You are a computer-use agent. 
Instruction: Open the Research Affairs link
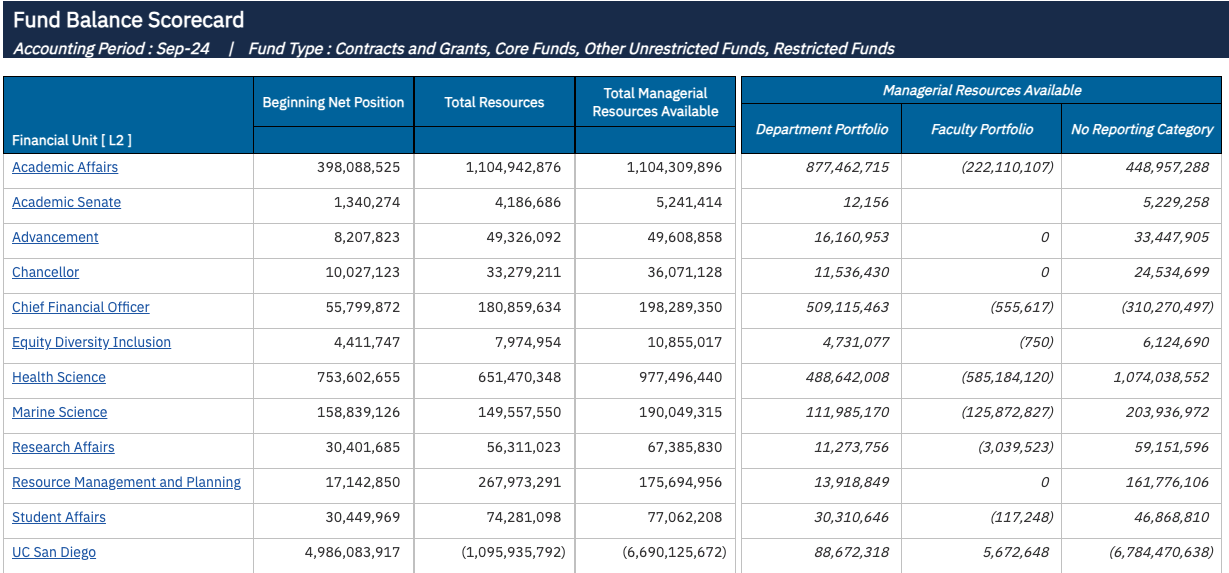[63, 447]
